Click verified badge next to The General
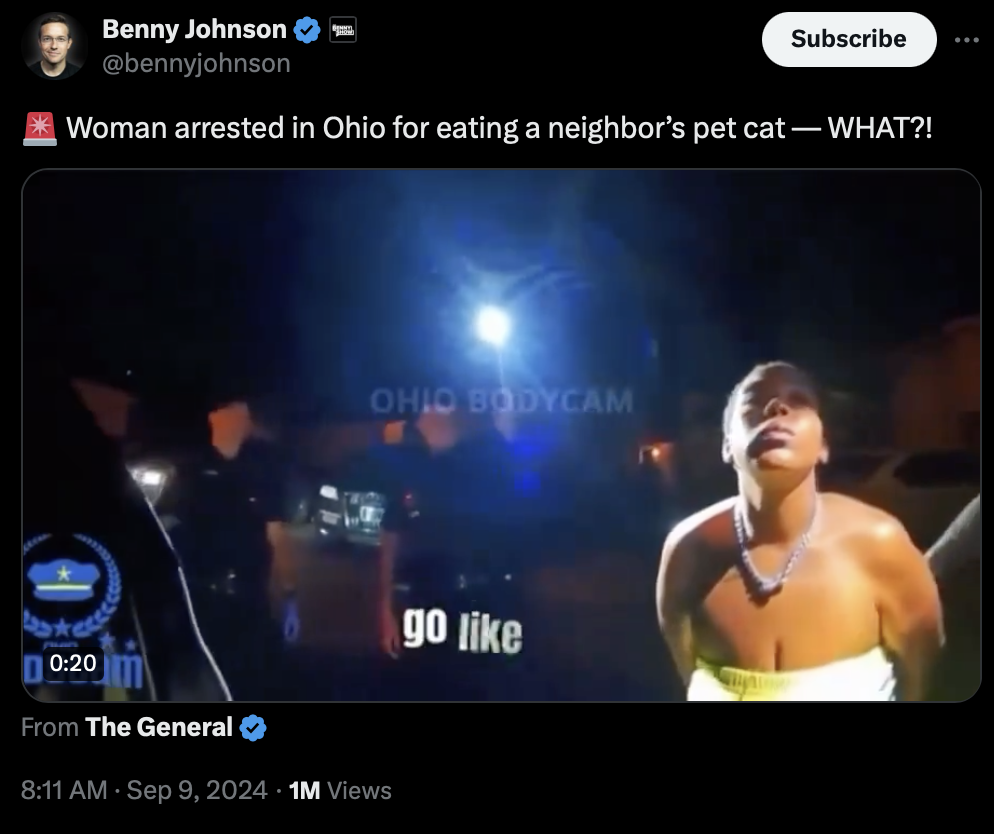 coord(253,728)
